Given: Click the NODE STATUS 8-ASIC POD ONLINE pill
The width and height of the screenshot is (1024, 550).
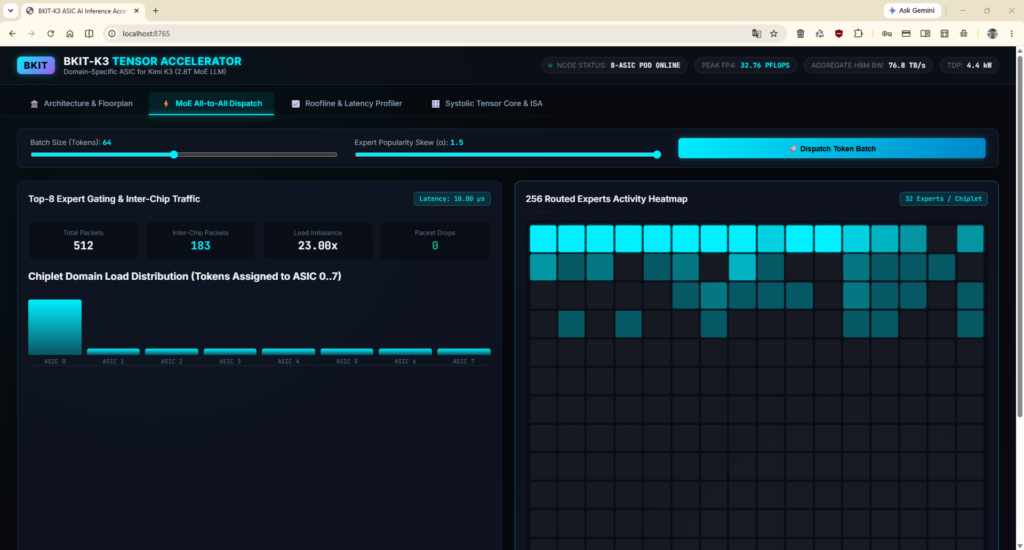Looking at the screenshot, I should click(615, 65).
